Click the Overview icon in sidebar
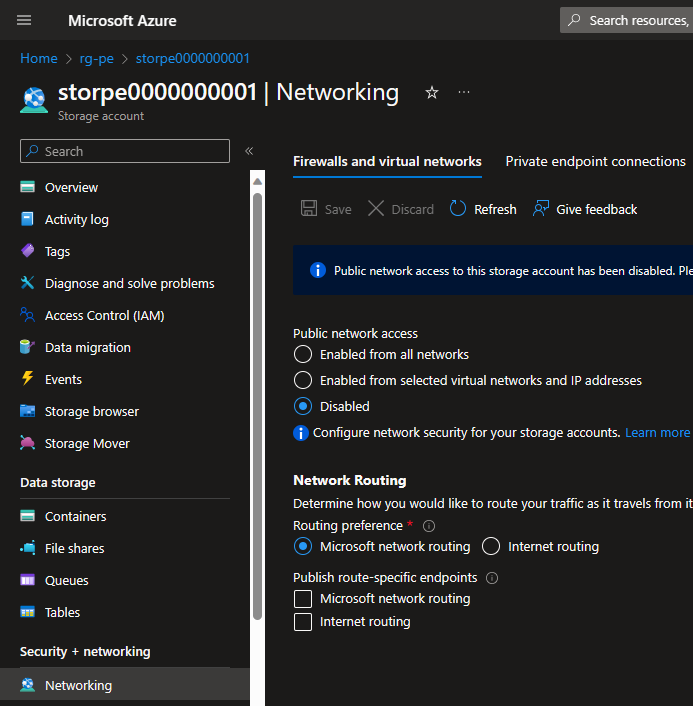Image resolution: width=693 pixels, height=706 pixels. (27, 187)
